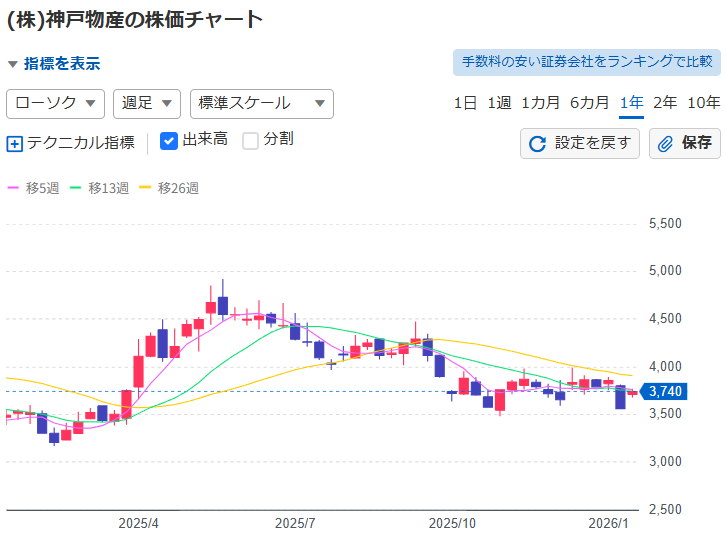Open the 週足 interval dropdown
This screenshot has height=549, width=726.
coord(147,103)
